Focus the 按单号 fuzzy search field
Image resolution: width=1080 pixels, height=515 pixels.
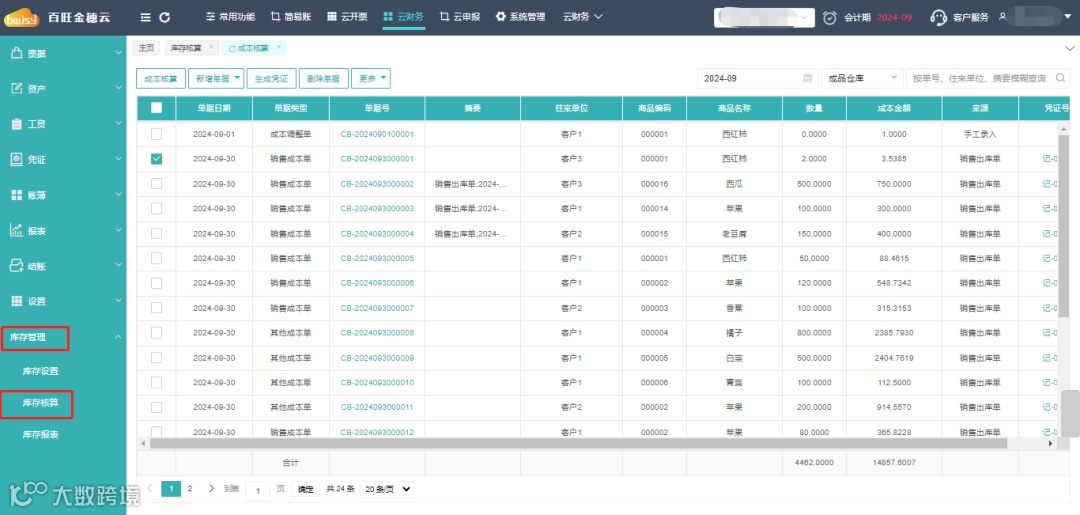point(979,78)
